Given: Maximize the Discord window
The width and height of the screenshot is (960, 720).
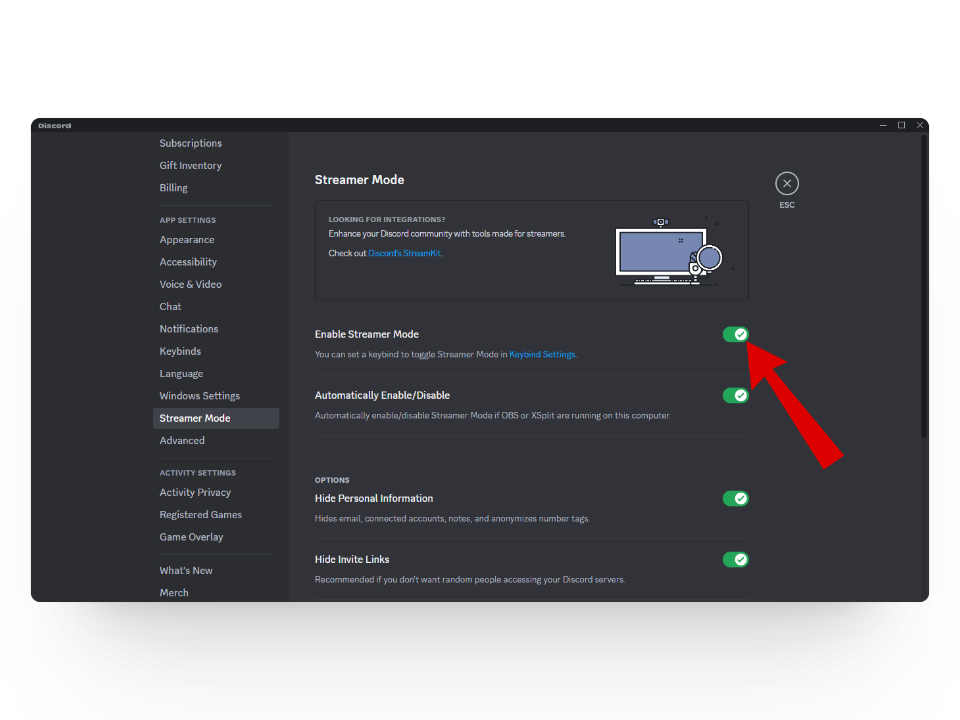Looking at the screenshot, I should (x=901, y=125).
